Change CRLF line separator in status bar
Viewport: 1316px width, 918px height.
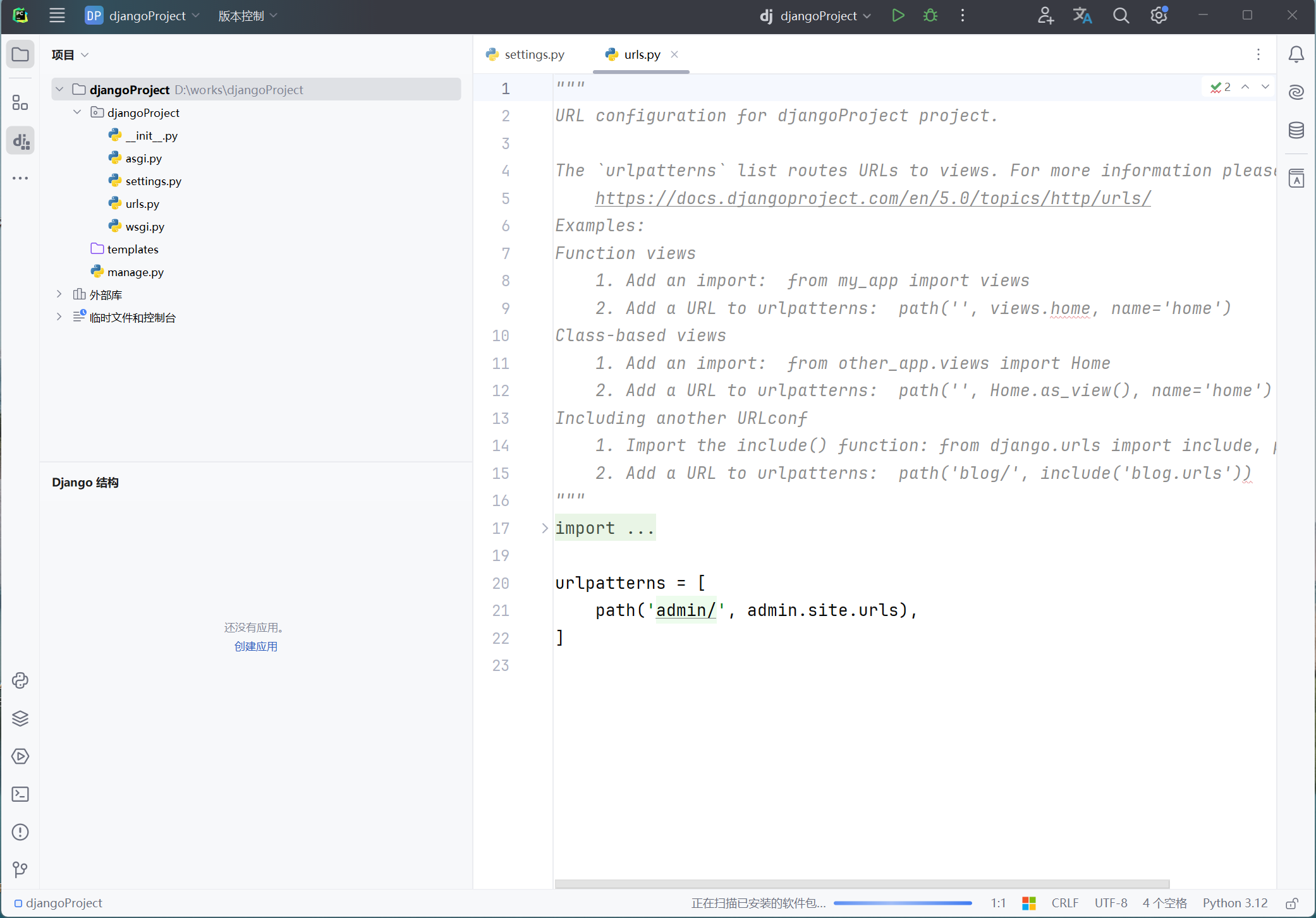pos(1065,903)
